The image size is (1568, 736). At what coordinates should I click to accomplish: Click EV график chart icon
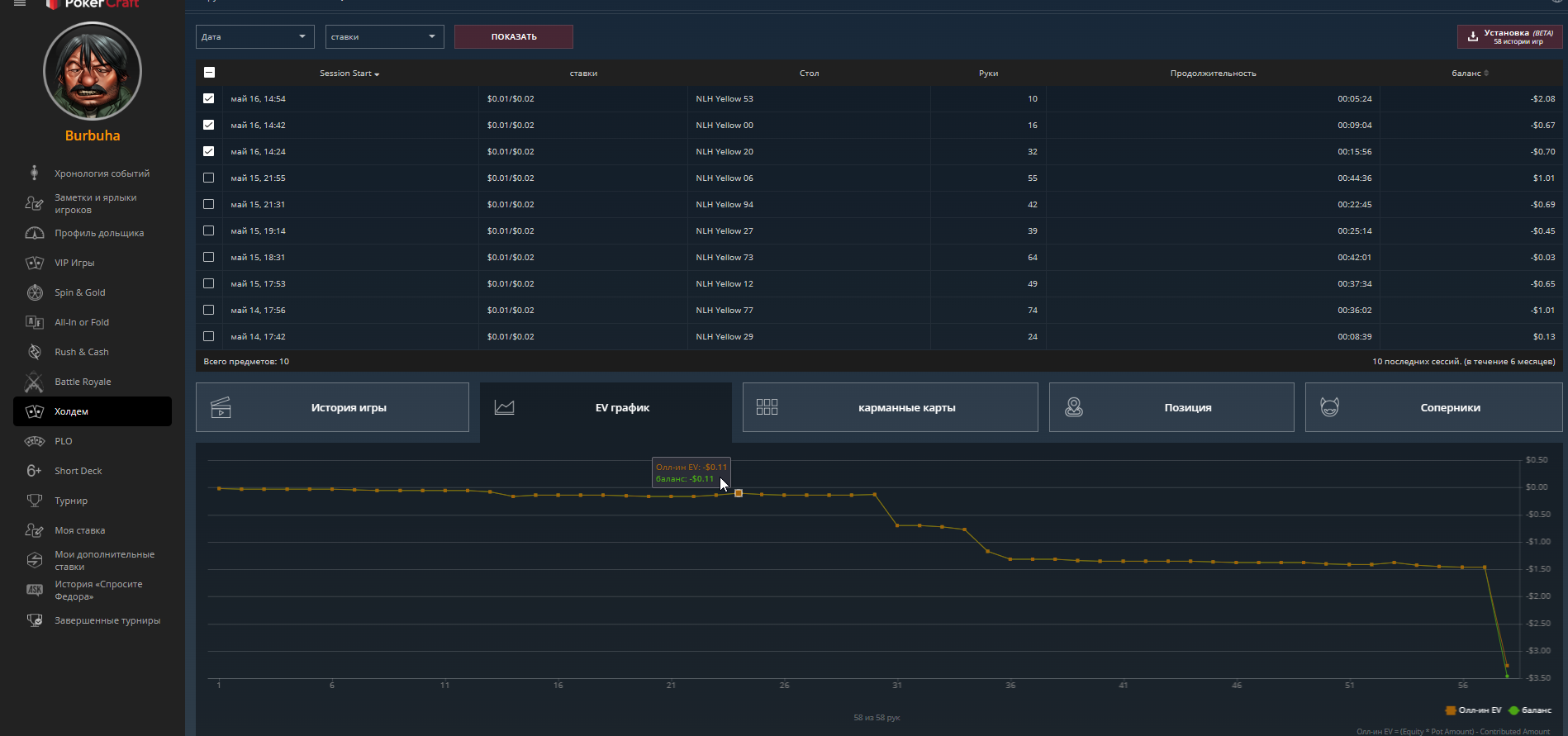tap(504, 407)
